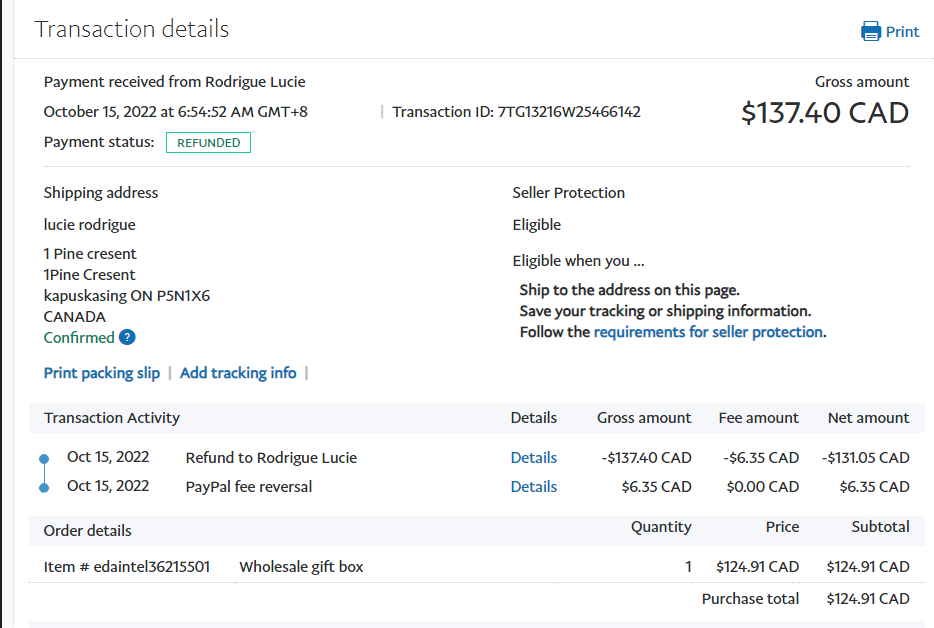This screenshot has width=934, height=628.
Task: Click the Transaction details heading
Action: tap(132, 29)
